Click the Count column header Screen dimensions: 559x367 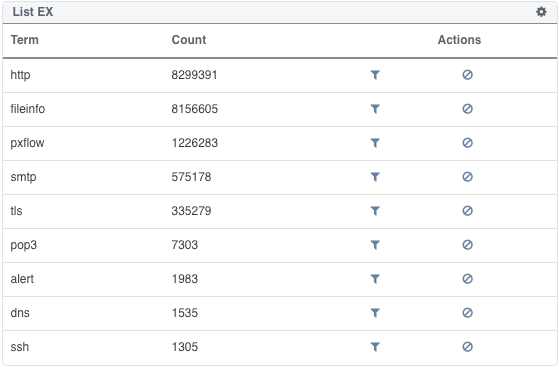(189, 40)
